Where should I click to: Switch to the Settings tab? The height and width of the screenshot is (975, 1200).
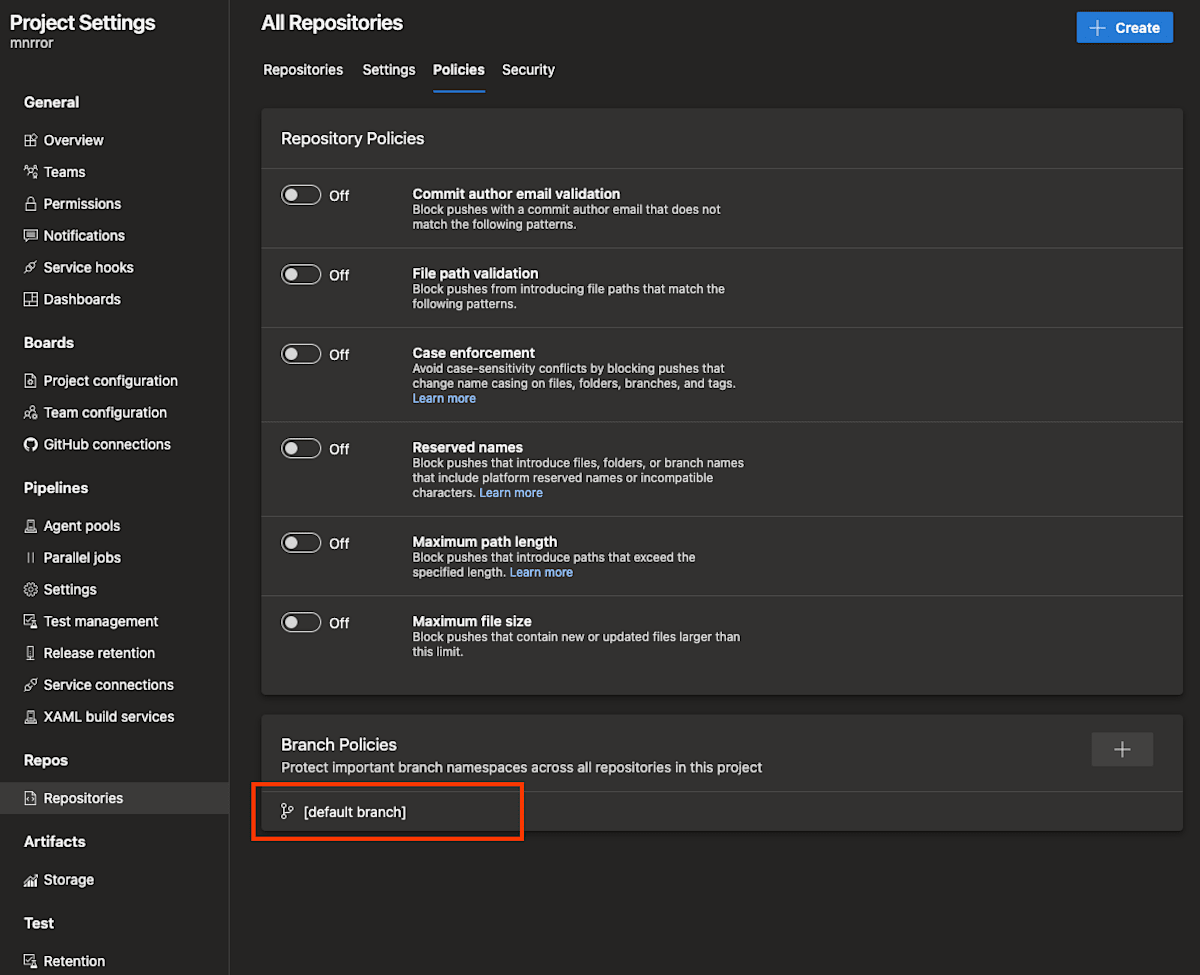(x=389, y=70)
